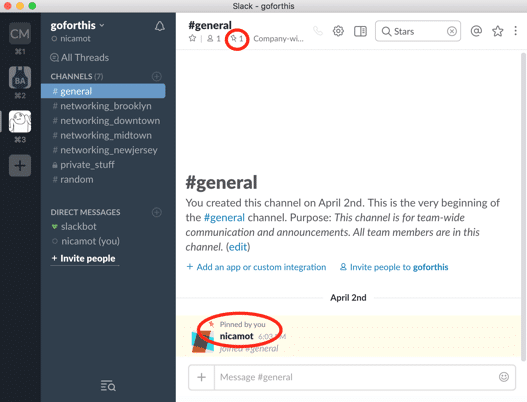Start a call with the phone icon

pyautogui.click(x=318, y=31)
